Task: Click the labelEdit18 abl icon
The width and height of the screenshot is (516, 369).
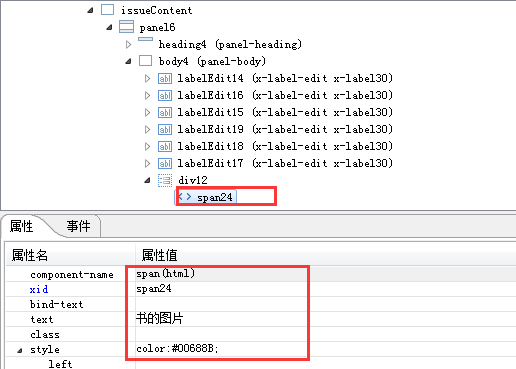Action: coord(165,146)
